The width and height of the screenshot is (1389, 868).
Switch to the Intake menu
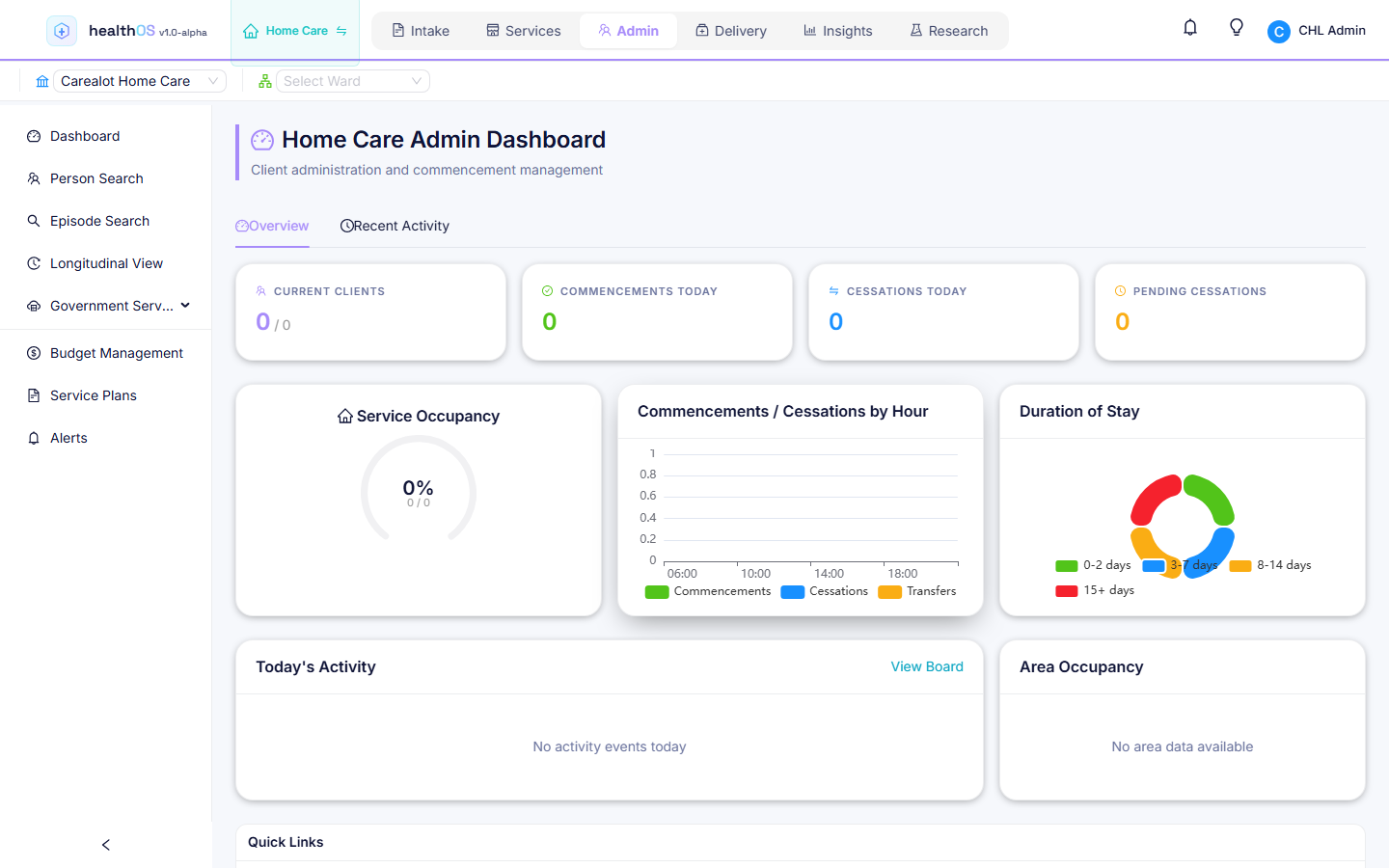(421, 31)
